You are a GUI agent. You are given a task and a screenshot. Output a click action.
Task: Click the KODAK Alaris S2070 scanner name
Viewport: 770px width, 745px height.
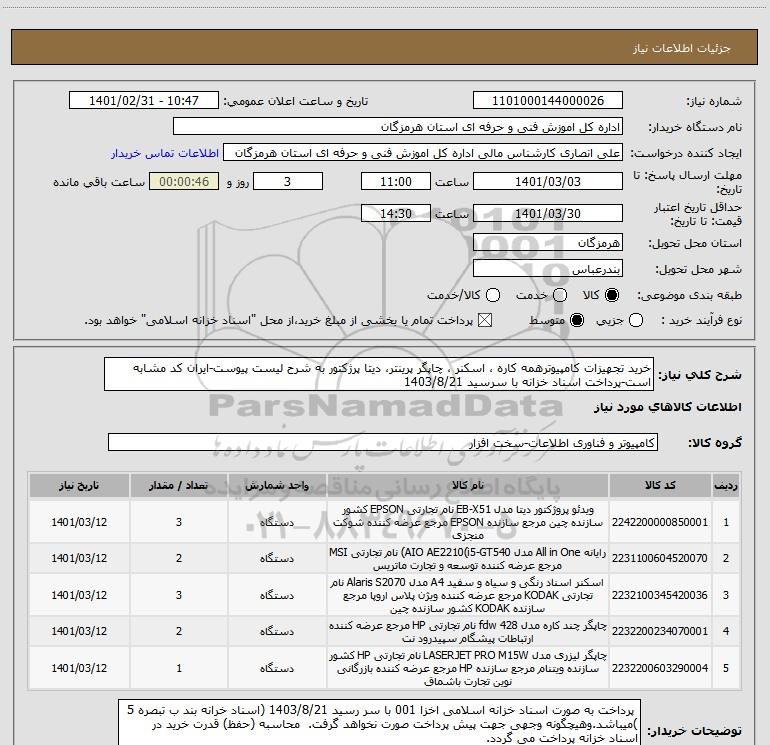coord(468,595)
